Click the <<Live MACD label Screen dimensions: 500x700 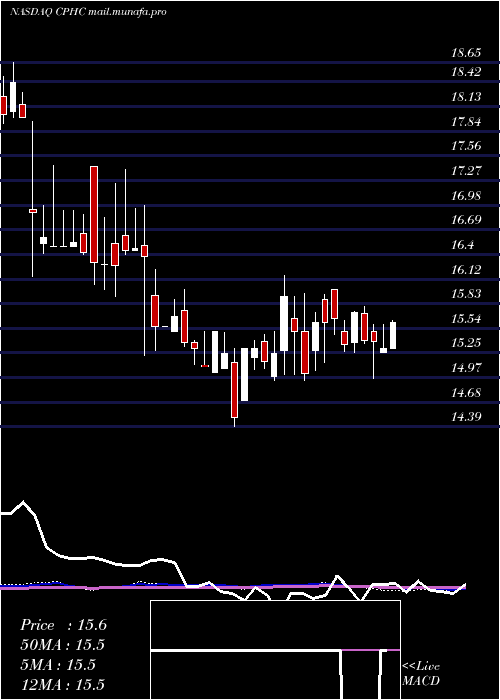pos(421,674)
